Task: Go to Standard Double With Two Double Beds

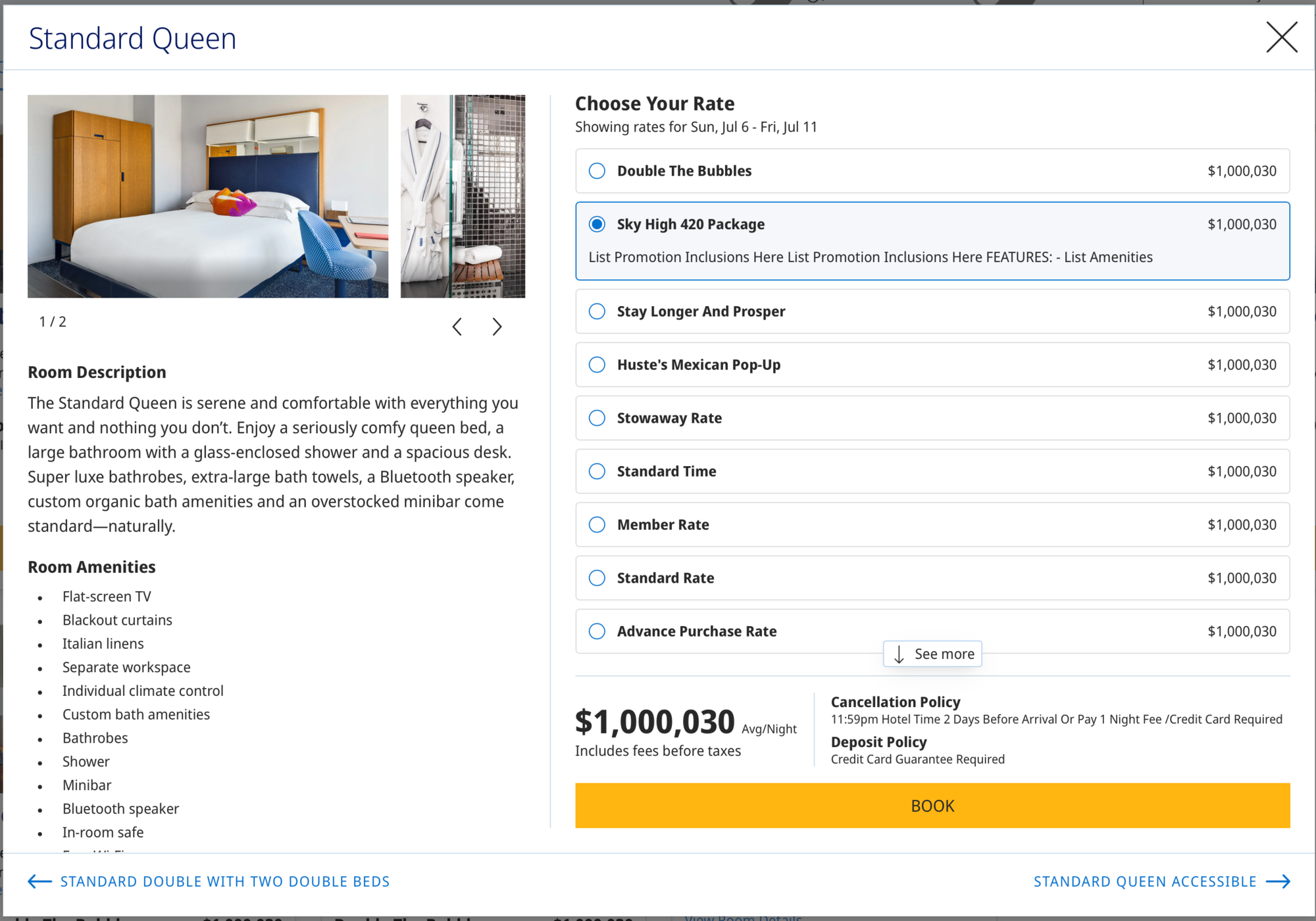Action: [224, 882]
